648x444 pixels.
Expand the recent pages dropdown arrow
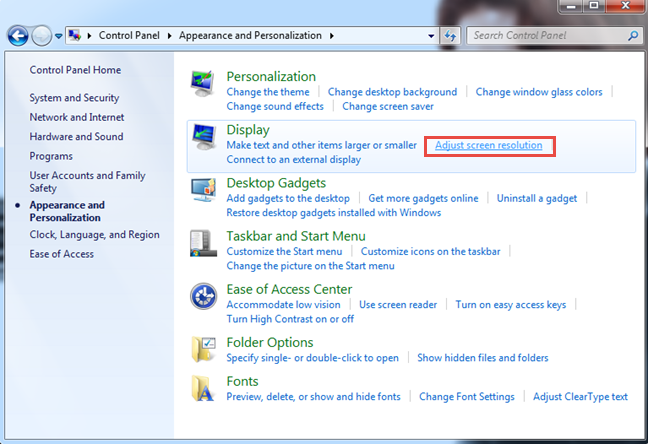pyautogui.click(x=59, y=36)
